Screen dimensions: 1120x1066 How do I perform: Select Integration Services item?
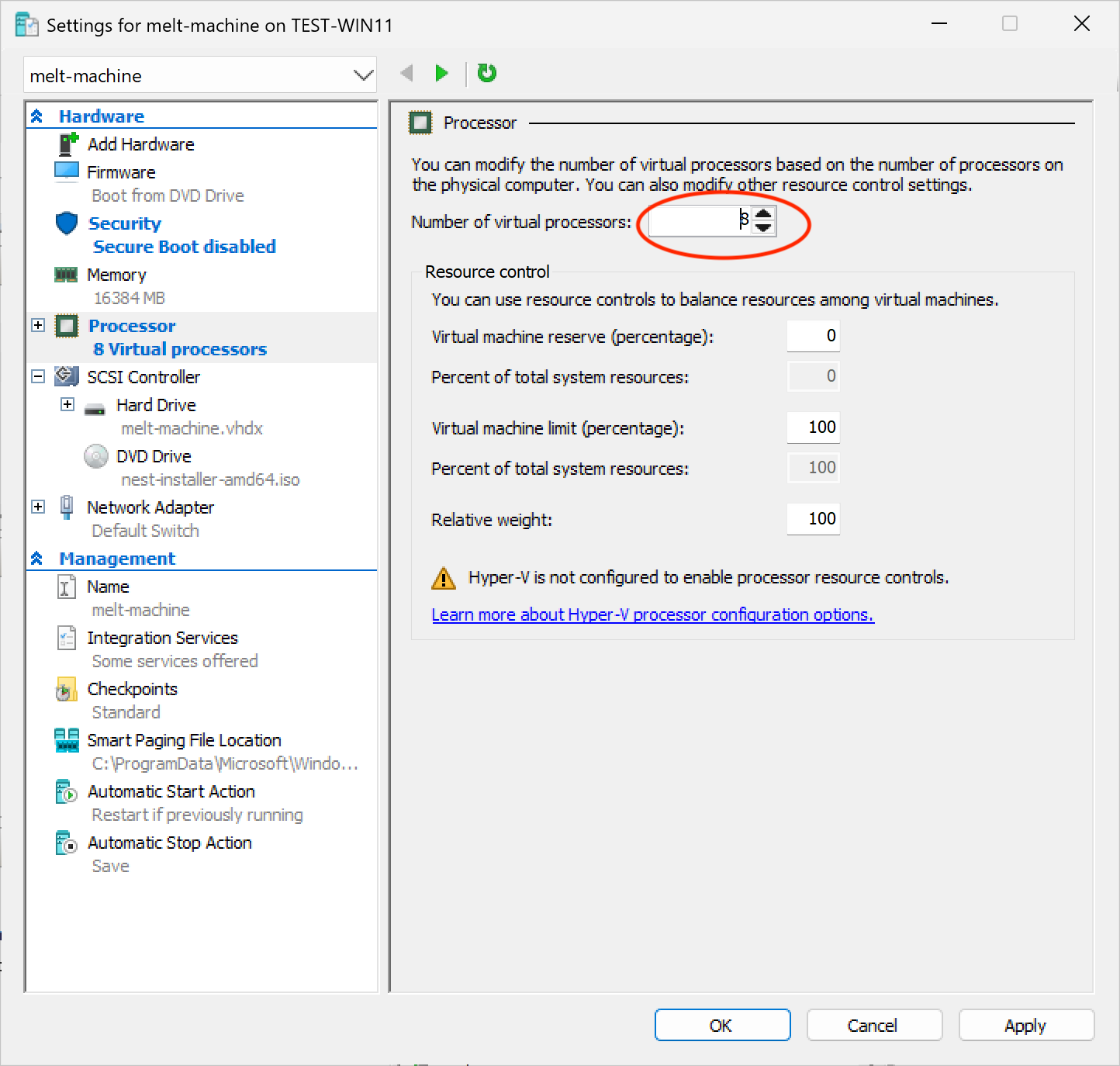(162, 638)
